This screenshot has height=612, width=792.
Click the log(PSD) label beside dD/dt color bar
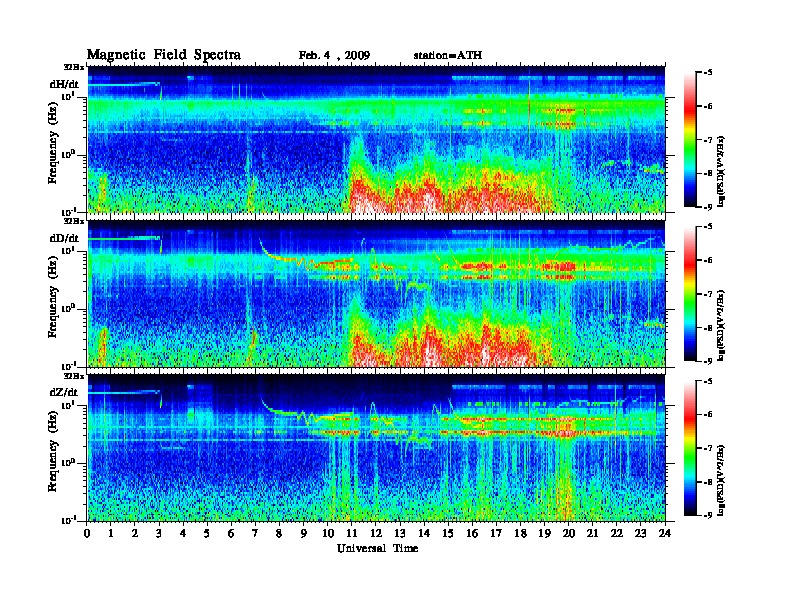(722, 325)
